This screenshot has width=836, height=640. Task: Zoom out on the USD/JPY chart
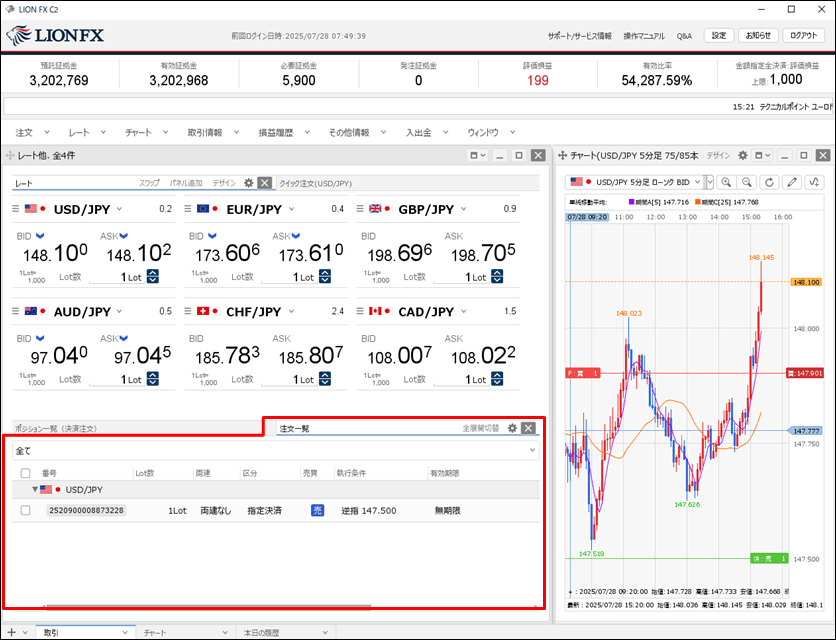(746, 182)
